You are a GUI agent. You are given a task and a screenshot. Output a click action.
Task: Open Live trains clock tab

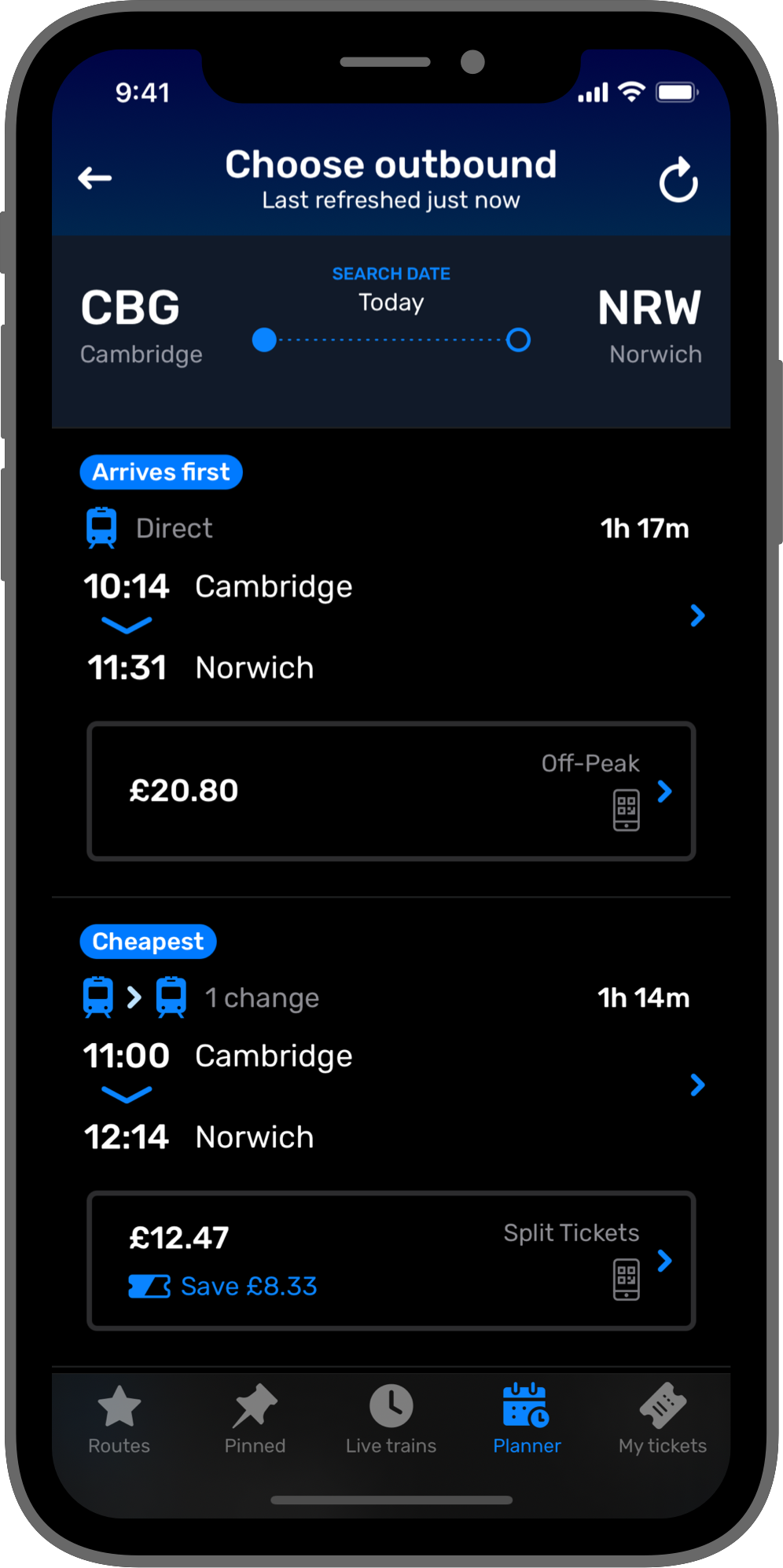pyautogui.click(x=391, y=1419)
